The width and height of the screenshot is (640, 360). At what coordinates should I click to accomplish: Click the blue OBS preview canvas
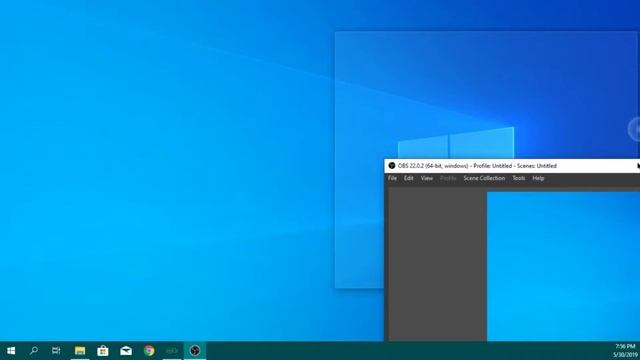coord(563,266)
